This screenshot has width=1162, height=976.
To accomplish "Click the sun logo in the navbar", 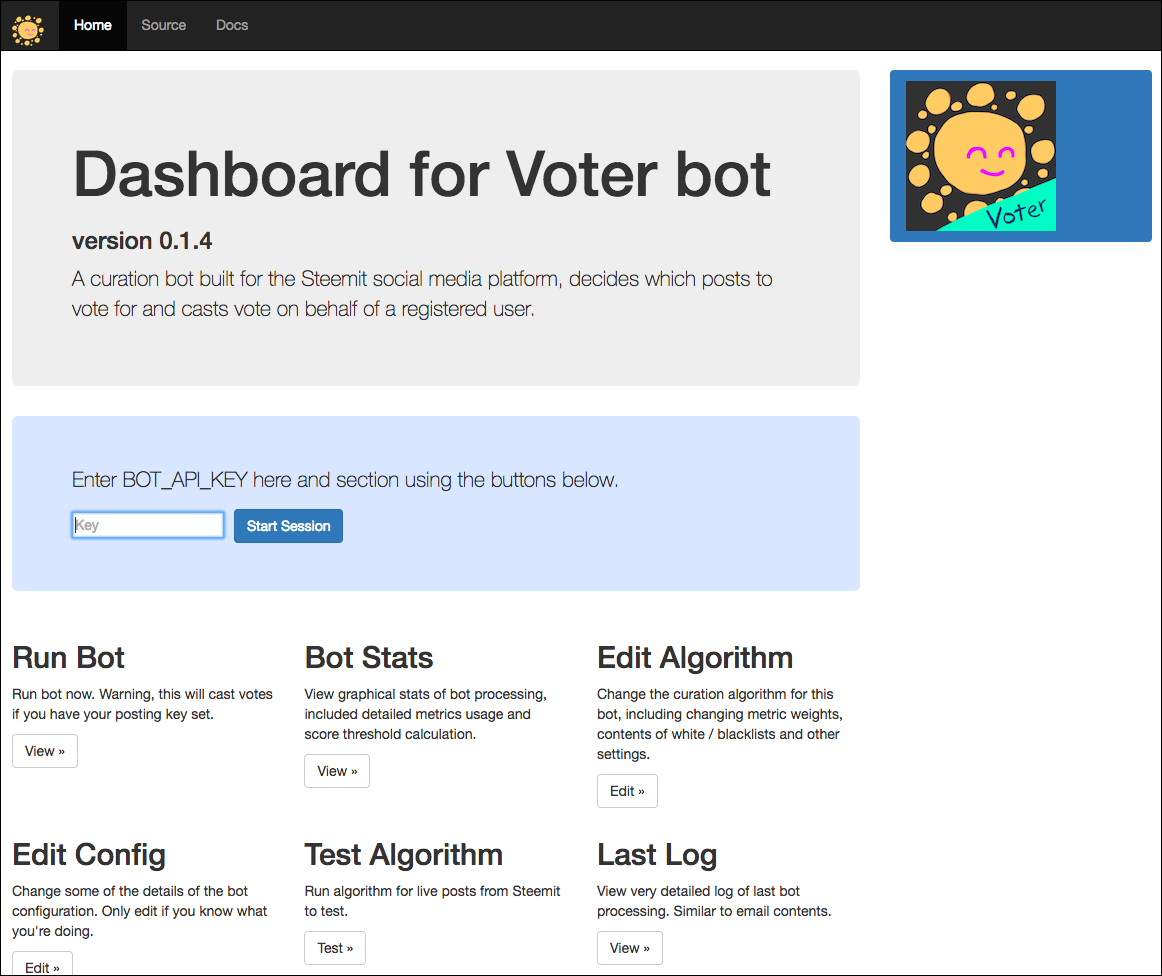I will (28, 27).
